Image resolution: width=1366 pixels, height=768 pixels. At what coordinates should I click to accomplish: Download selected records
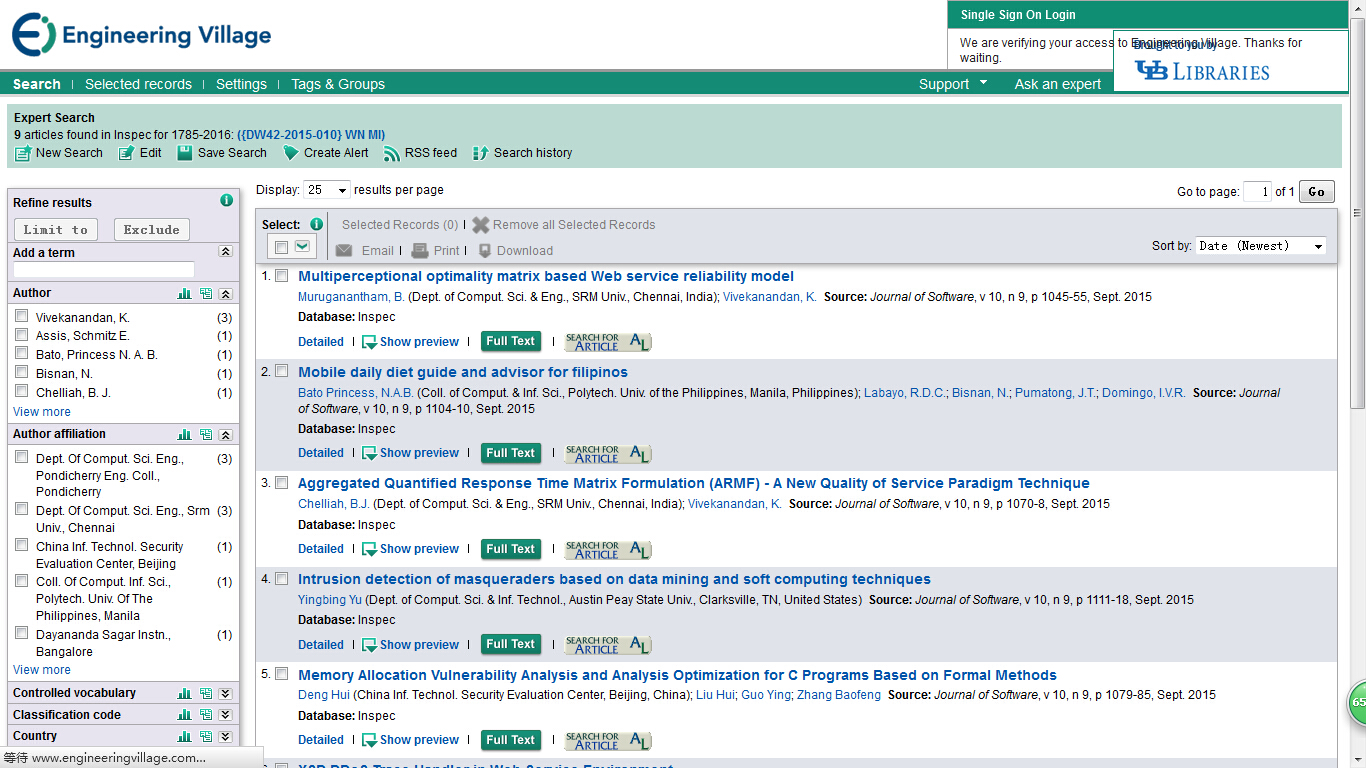[515, 251]
